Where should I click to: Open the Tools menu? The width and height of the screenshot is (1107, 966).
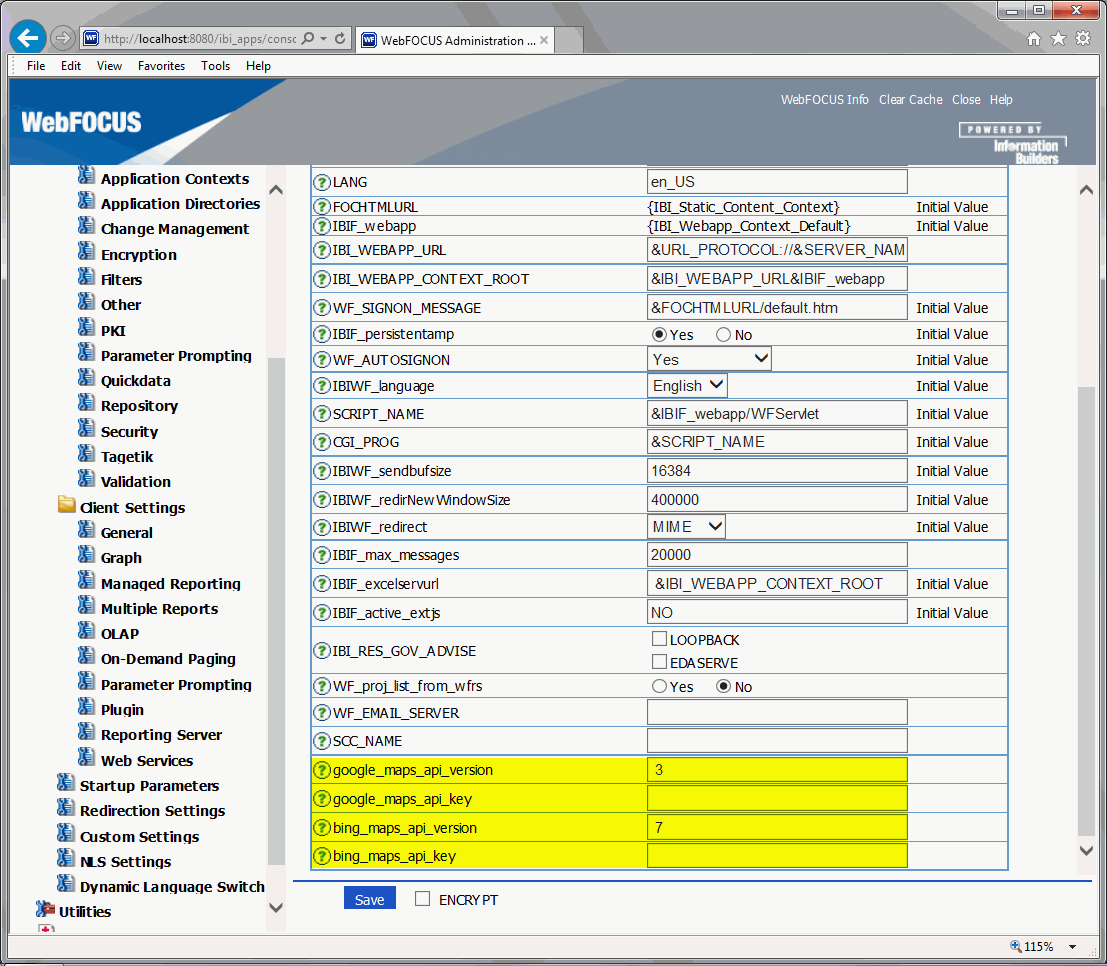[x=215, y=66]
